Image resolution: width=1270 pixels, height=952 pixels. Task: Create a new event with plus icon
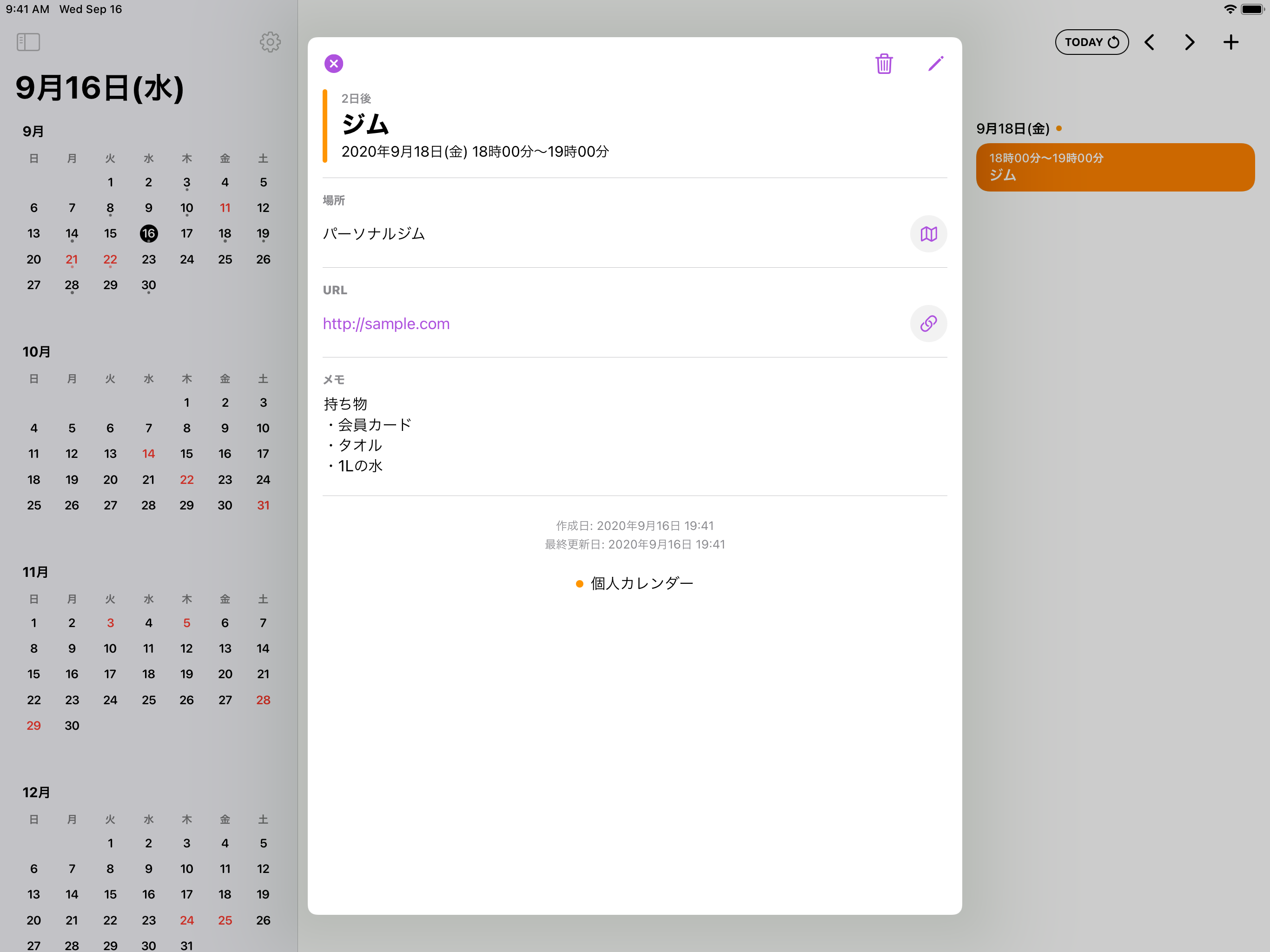(x=1231, y=42)
